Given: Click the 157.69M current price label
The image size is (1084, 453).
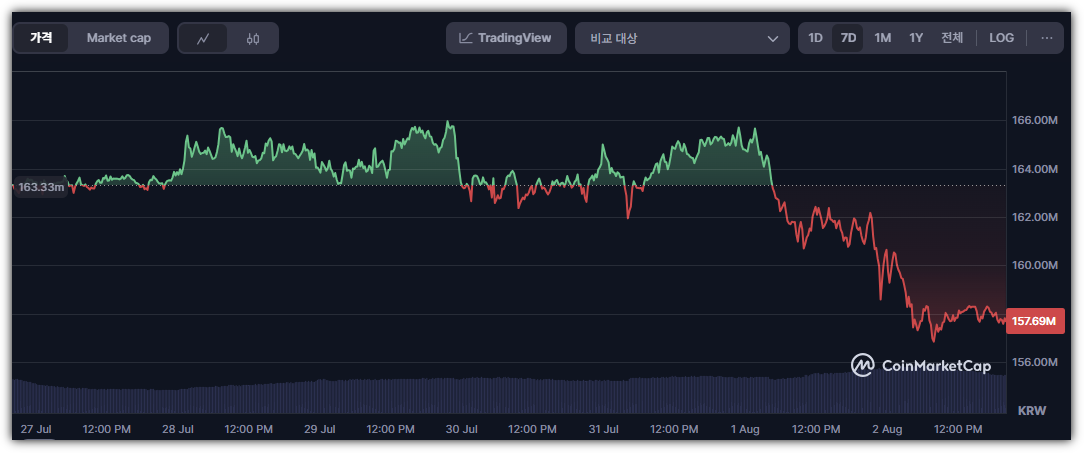Looking at the screenshot, I should click(x=1034, y=321).
